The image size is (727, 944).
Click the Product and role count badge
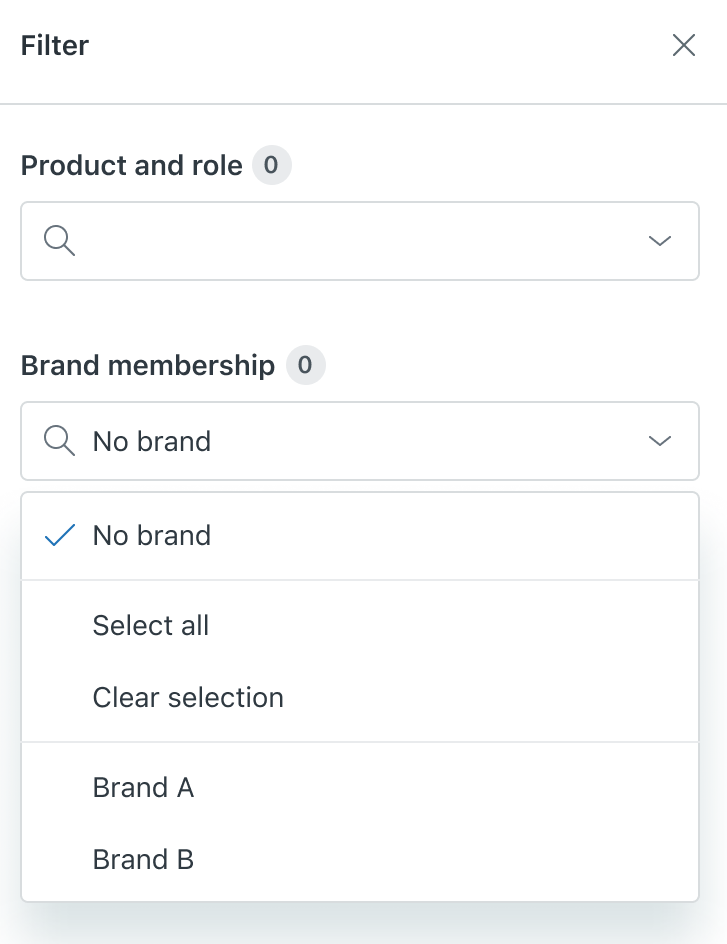pos(271,165)
